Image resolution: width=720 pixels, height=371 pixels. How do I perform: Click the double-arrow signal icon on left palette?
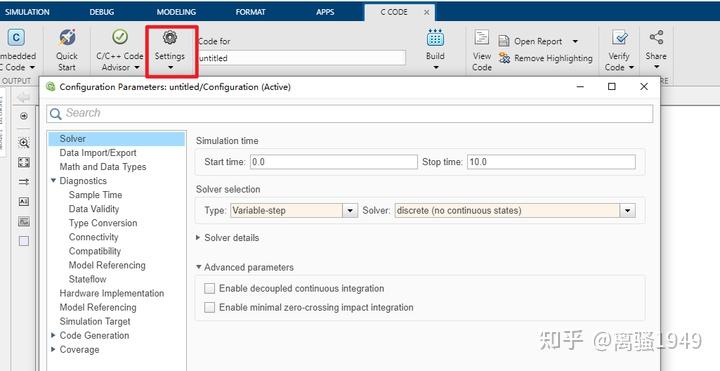(x=24, y=182)
